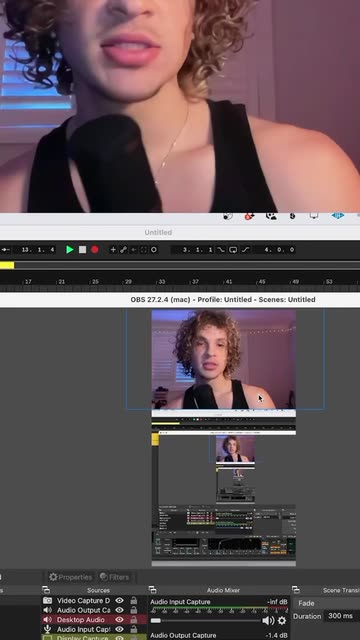Screen dimensions: 360x640
Task: Click the Duration 300 ms field
Action: coord(342,616)
